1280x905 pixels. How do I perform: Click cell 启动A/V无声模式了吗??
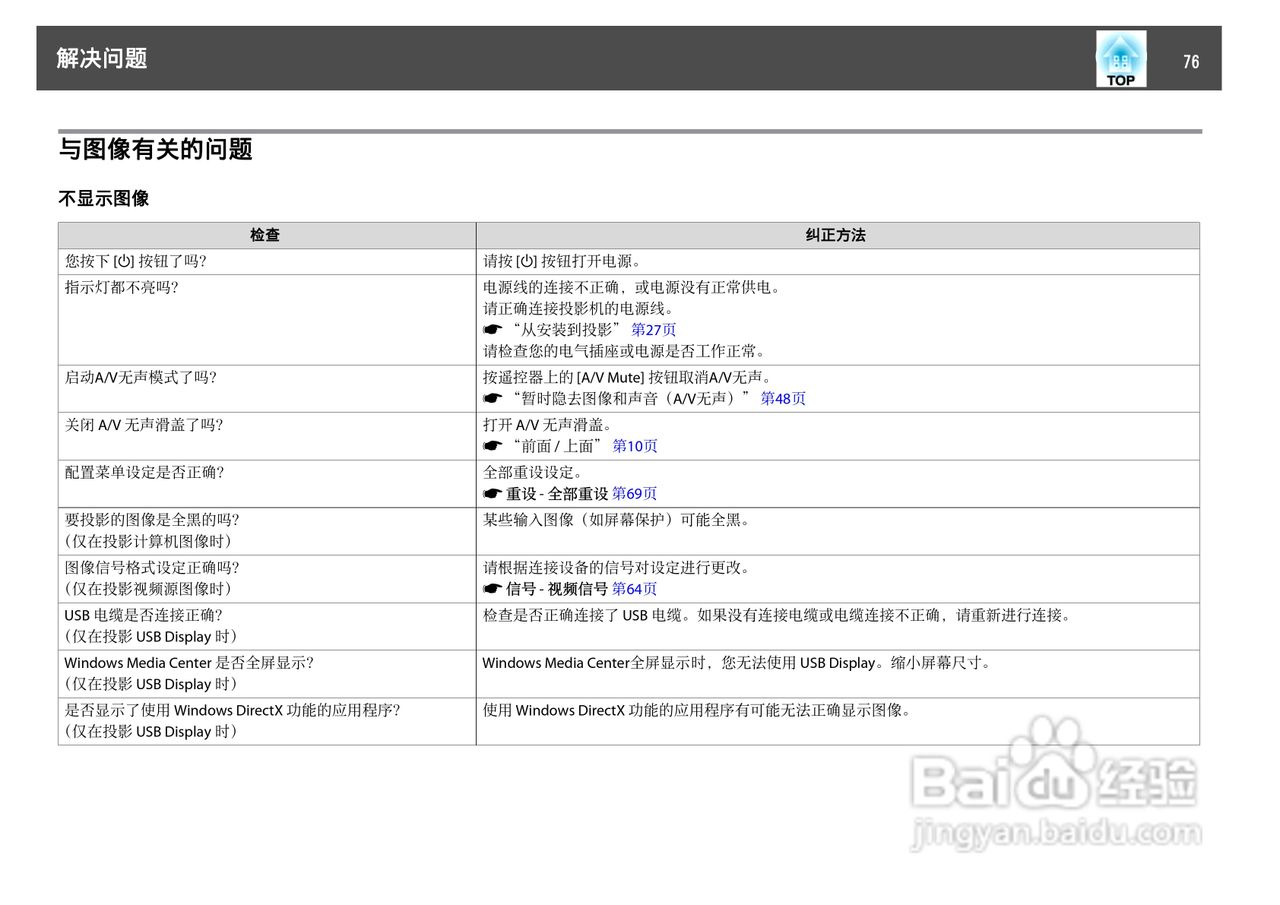click(x=267, y=389)
